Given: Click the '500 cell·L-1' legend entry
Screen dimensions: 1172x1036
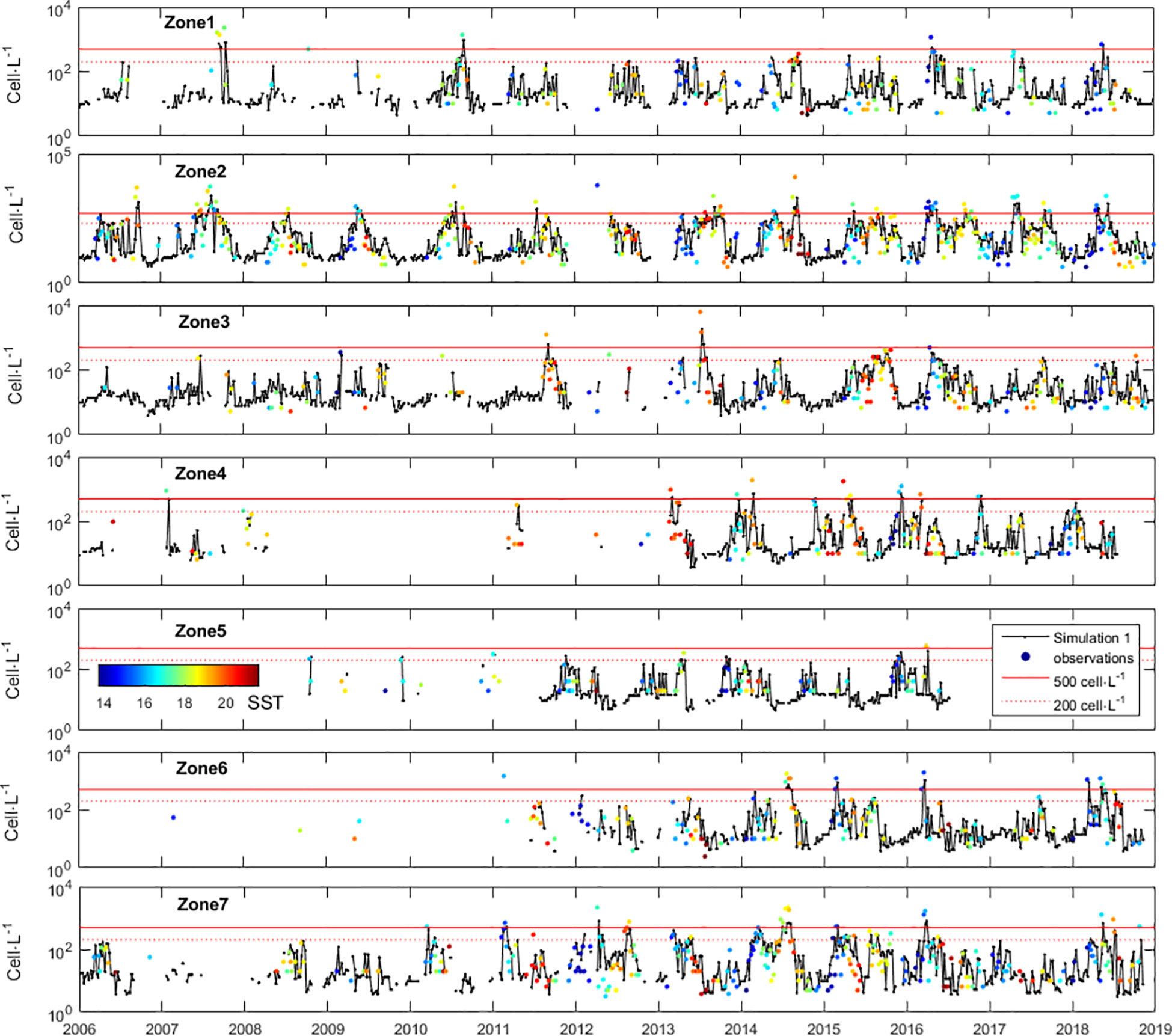Looking at the screenshot, I should (1089, 681).
